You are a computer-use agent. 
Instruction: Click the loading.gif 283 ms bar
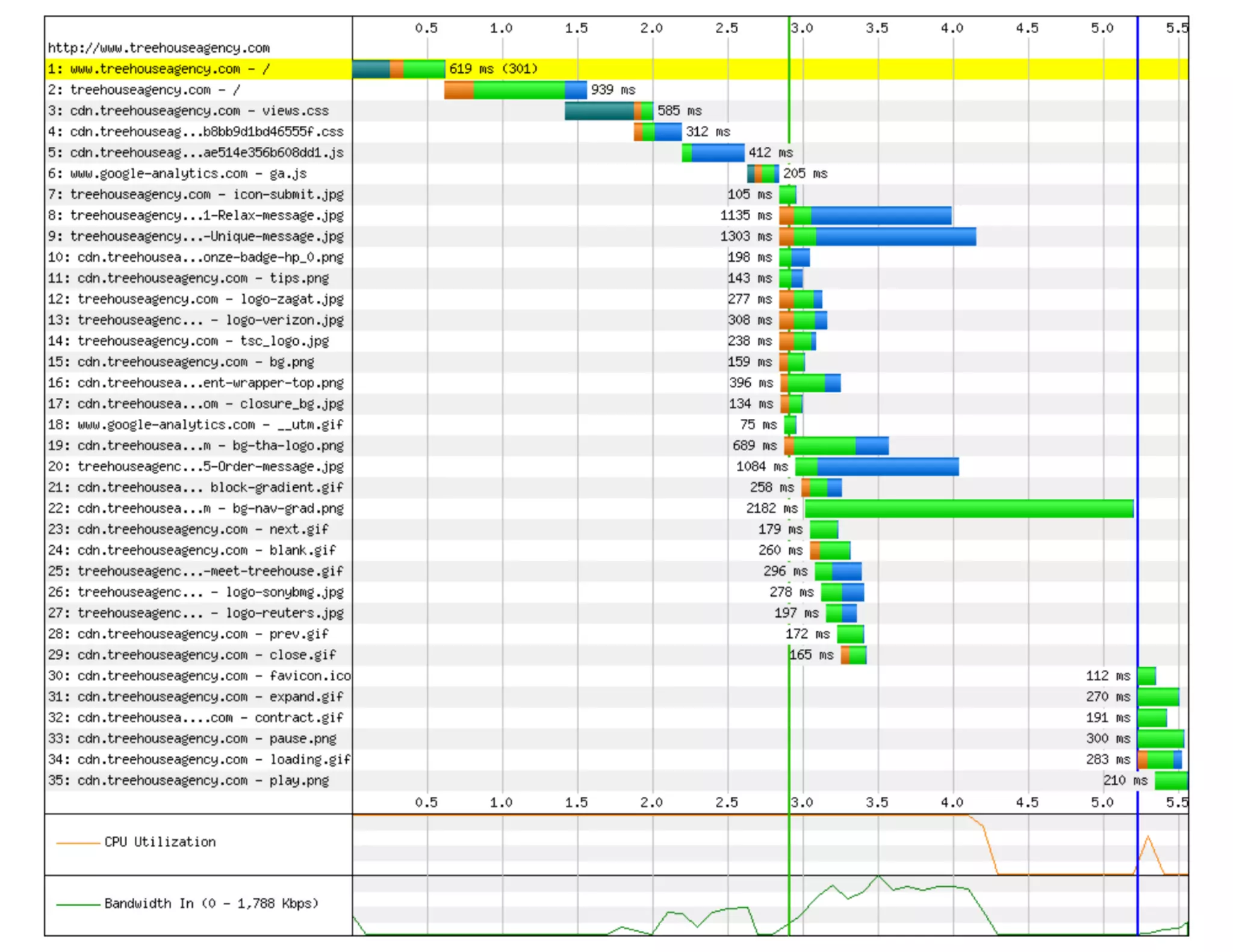(x=1160, y=759)
